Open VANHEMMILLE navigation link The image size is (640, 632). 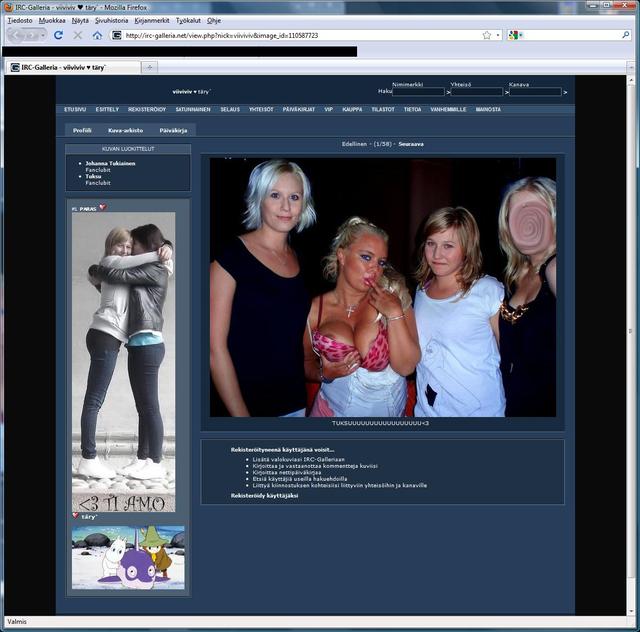click(x=448, y=109)
